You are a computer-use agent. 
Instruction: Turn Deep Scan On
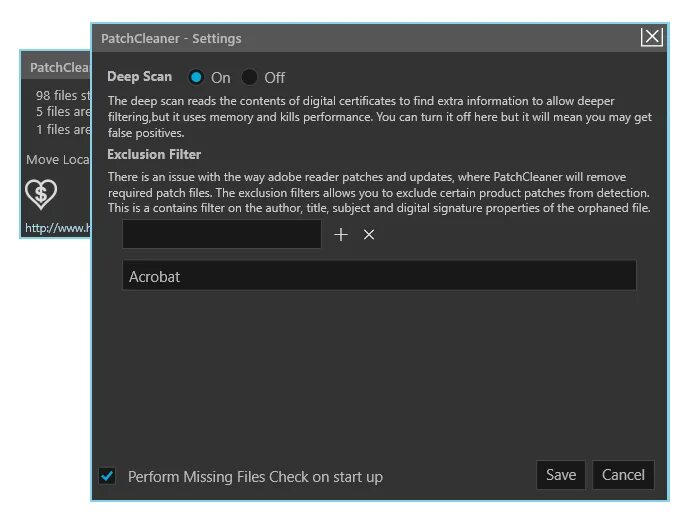[197, 77]
